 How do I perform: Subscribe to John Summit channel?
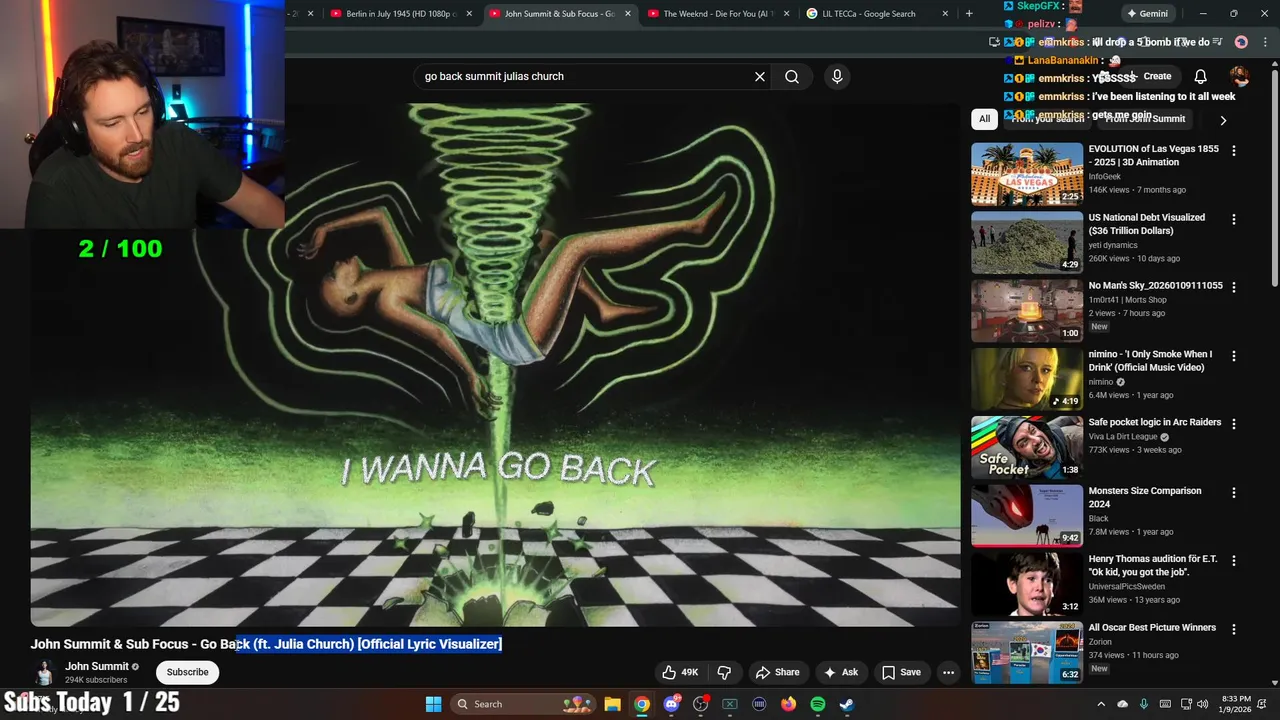click(187, 672)
